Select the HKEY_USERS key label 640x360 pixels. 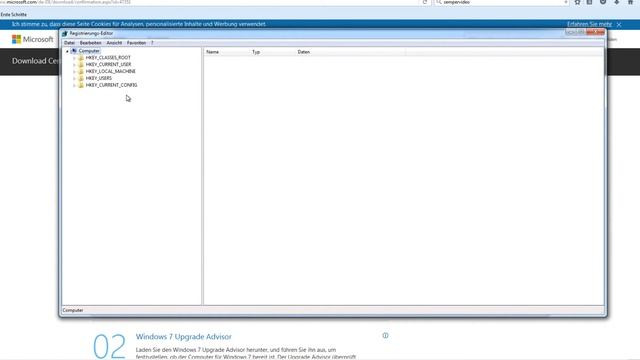coord(99,78)
